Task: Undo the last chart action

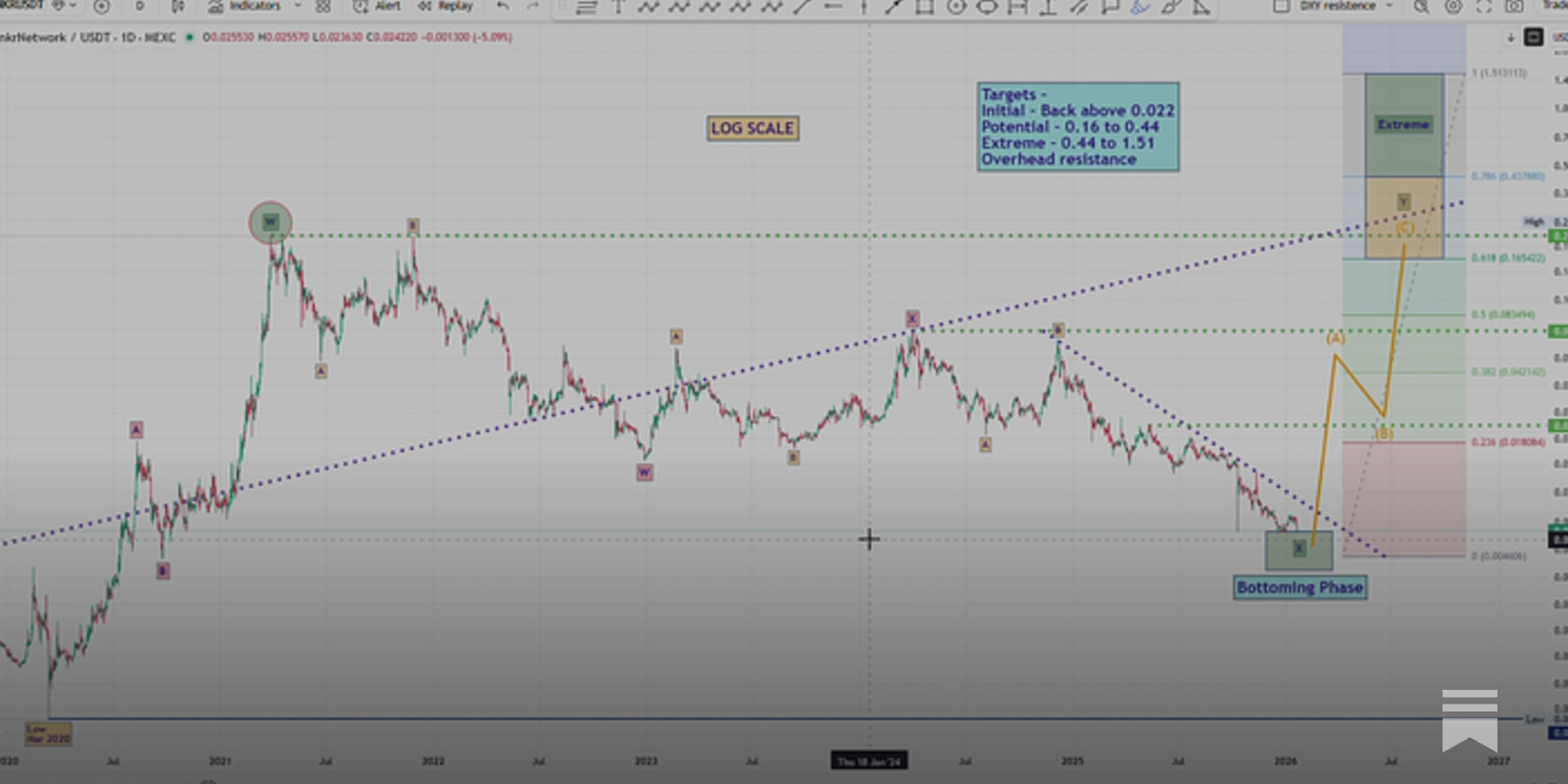Action: coord(503,6)
